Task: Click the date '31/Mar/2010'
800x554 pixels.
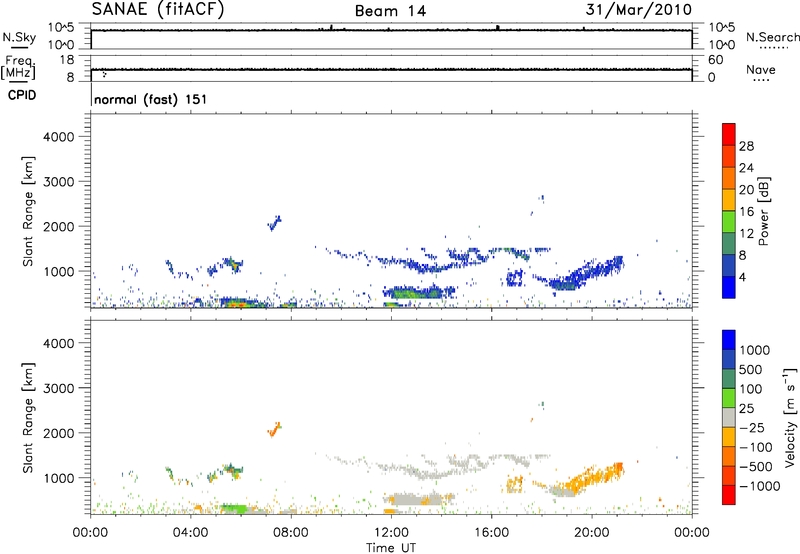Action: pos(638,10)
